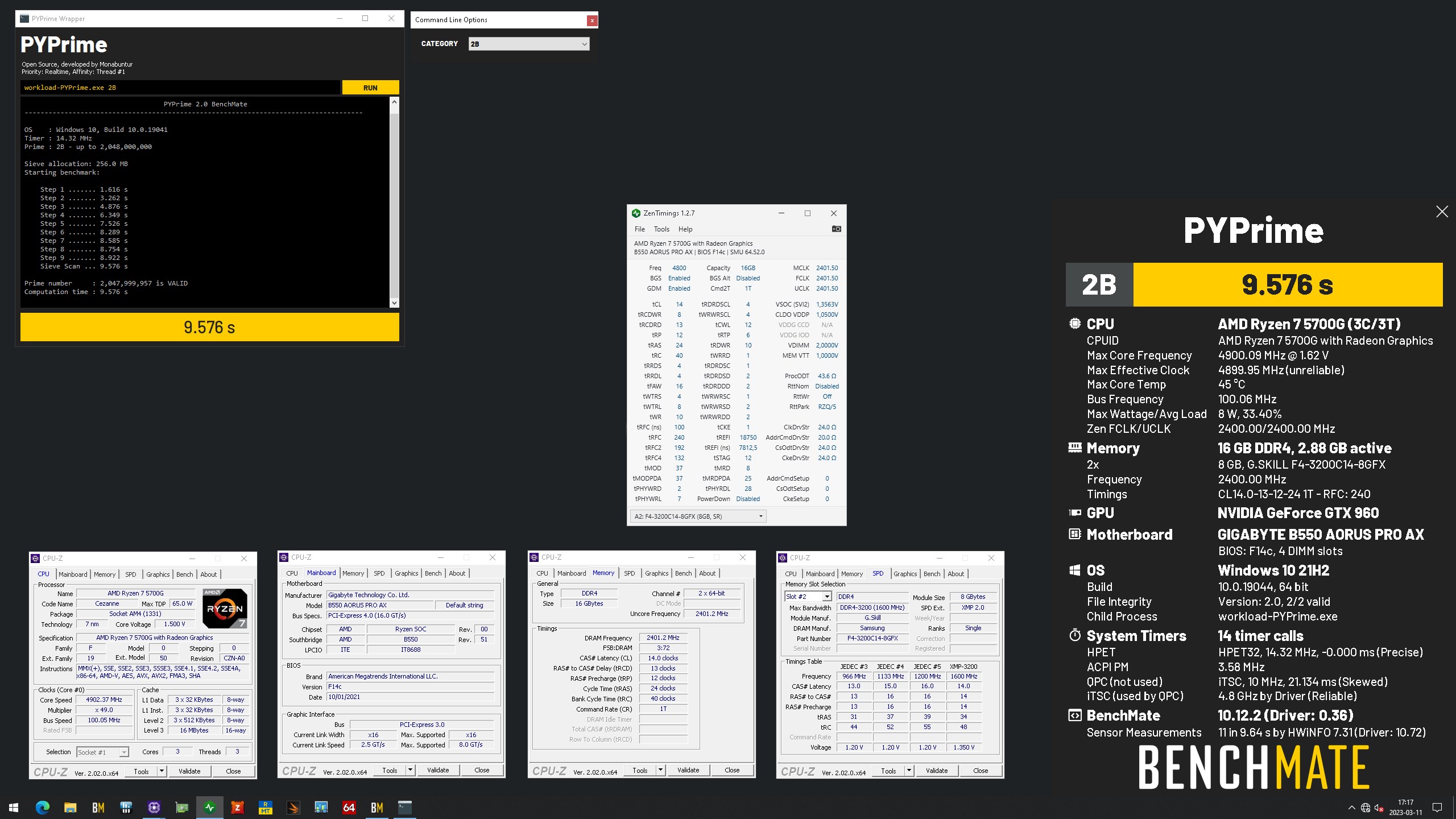Select the SPD tab in CPU-Z CPU window
Viewport: 1456px width, 819px height.
(x=131, y=574)
